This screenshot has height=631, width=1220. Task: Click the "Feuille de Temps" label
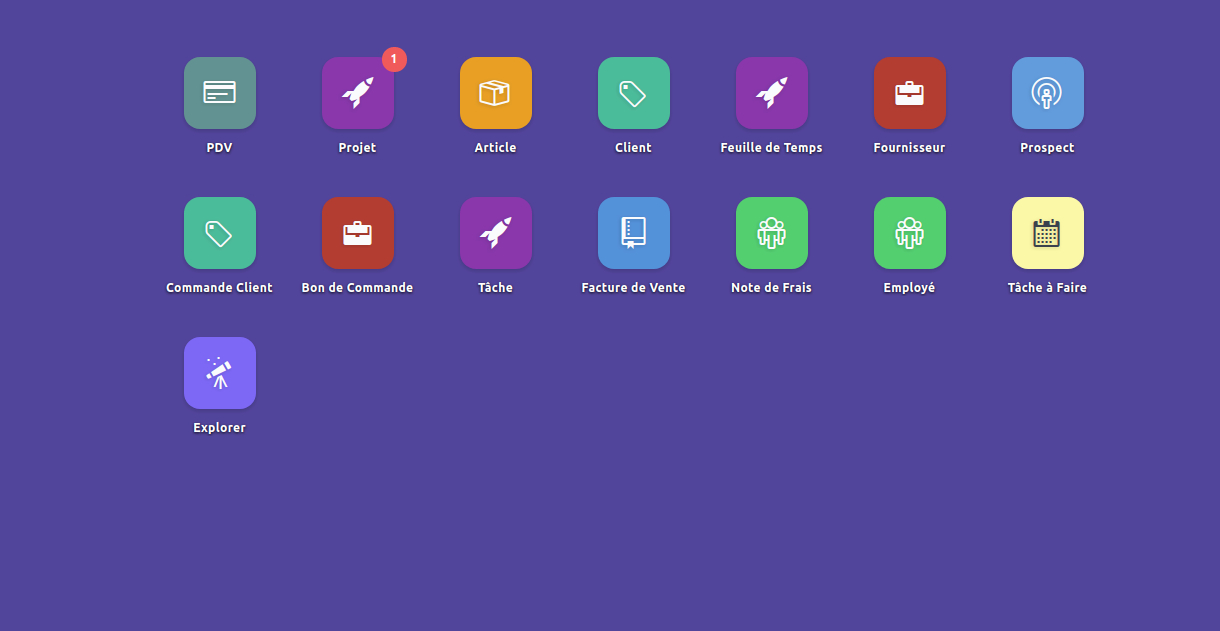click(772, 148)
